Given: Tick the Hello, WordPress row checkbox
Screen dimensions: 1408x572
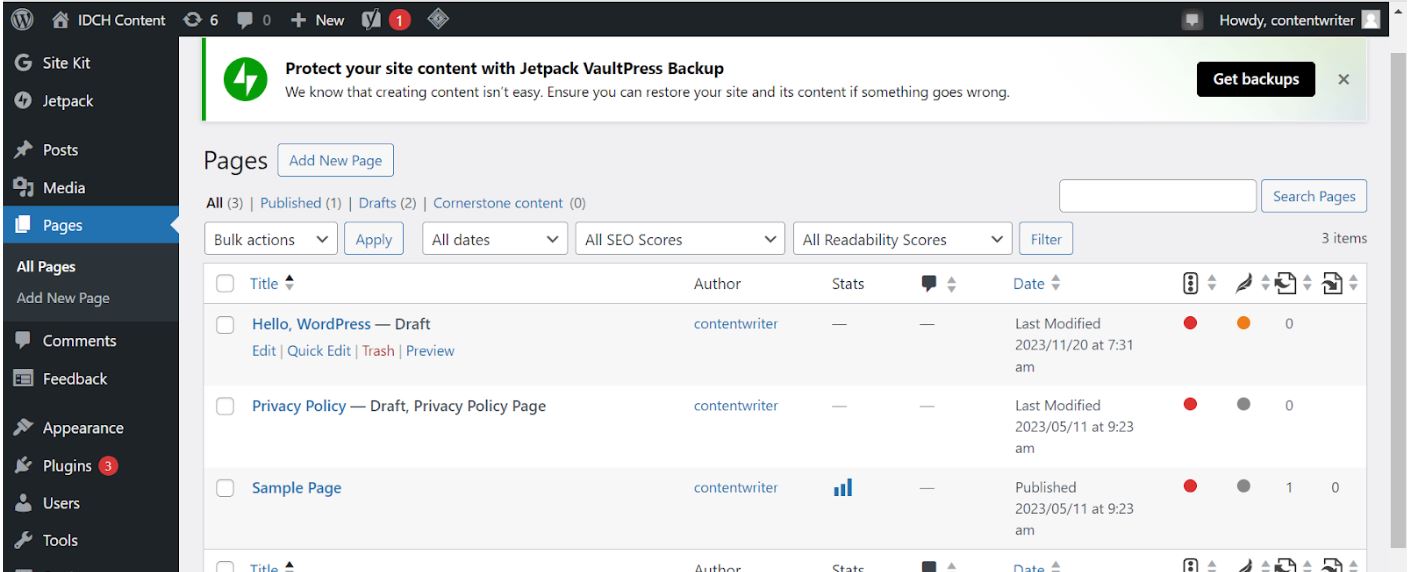Looking at the screenshot, I should [x=226, y=325].
